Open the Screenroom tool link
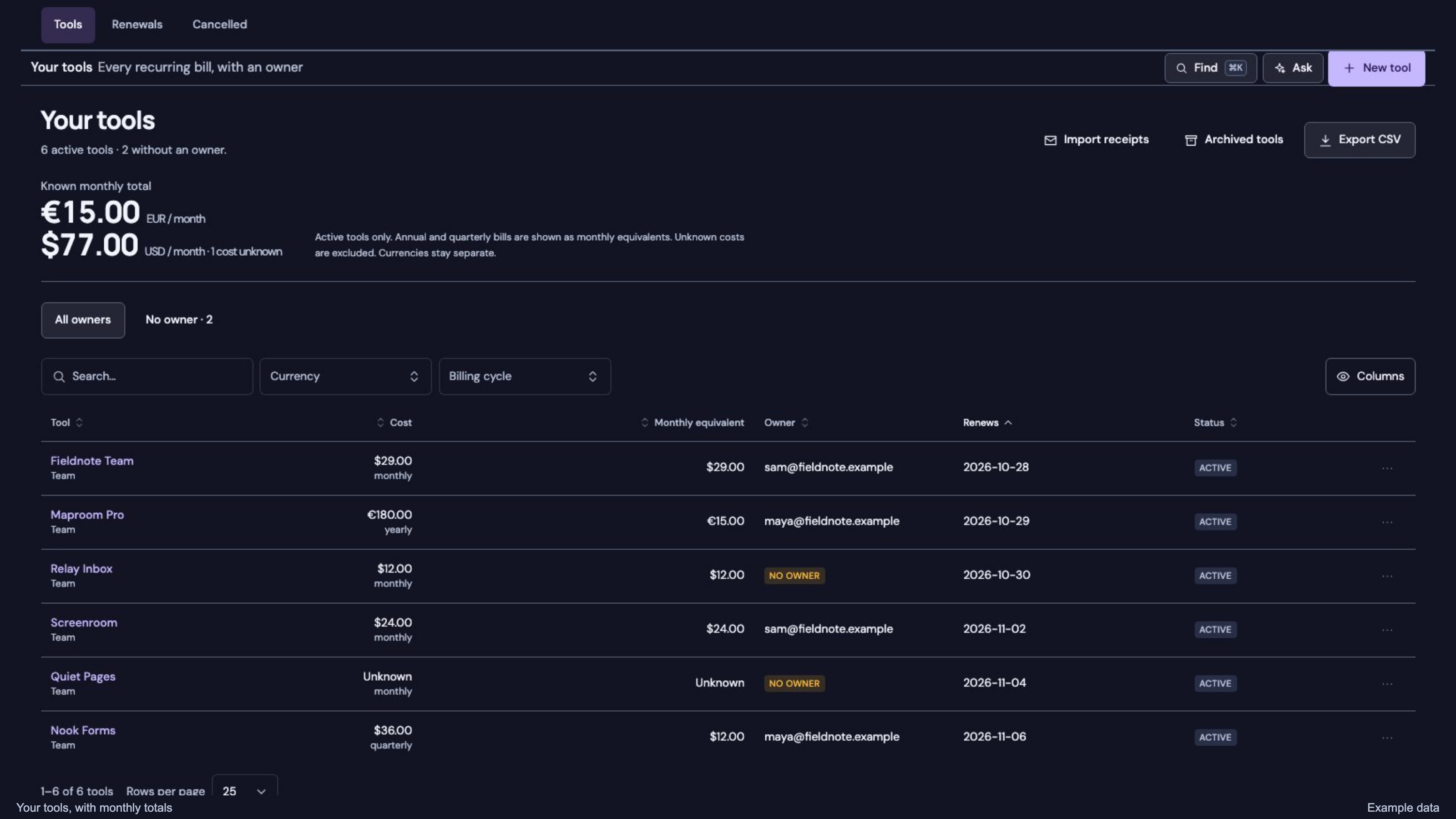 pos(84,622)
